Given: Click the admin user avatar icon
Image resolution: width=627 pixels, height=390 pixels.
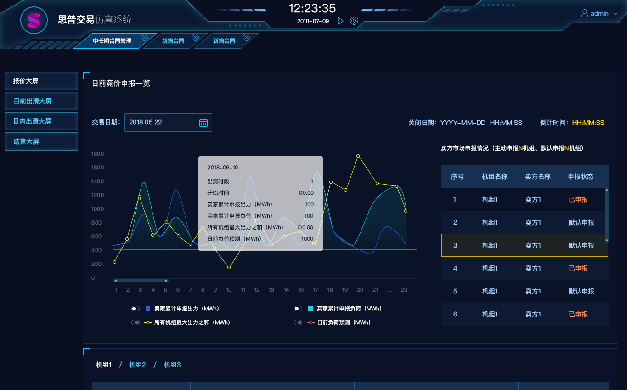Looking at the screenshot, I should coord(584,14).
